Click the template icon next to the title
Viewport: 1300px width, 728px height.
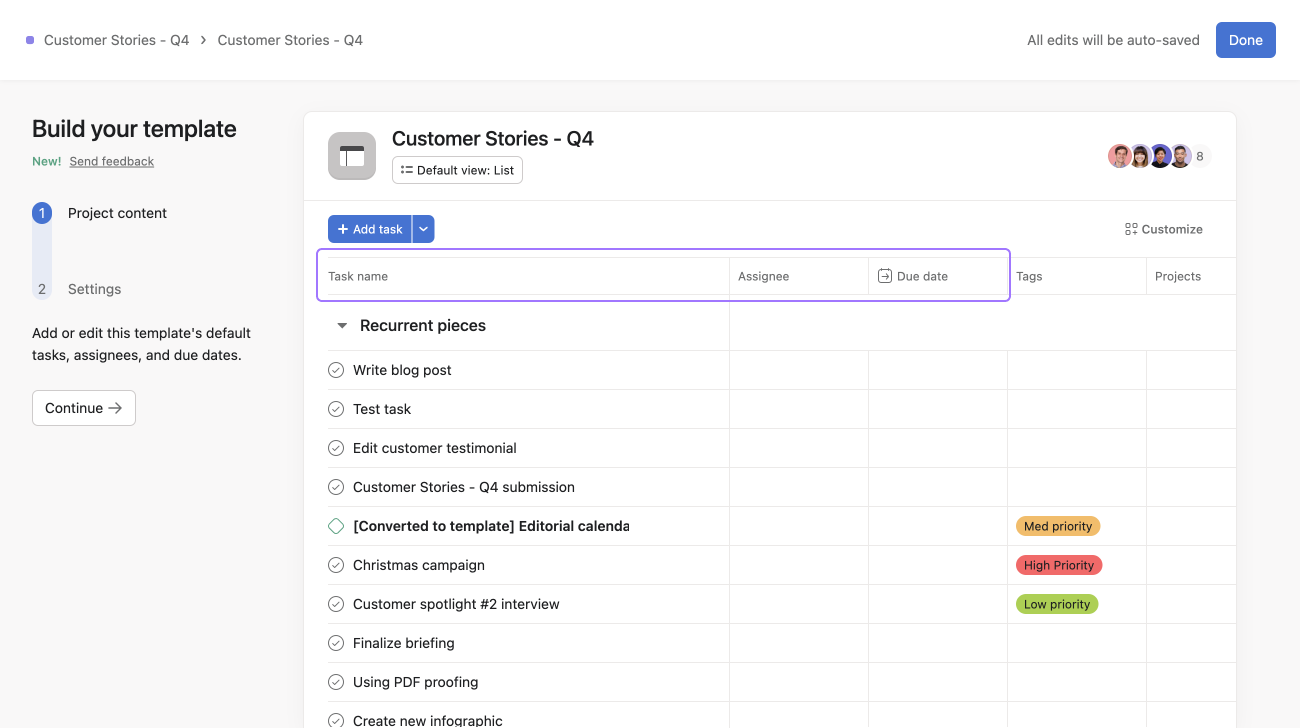pos(351,156)
